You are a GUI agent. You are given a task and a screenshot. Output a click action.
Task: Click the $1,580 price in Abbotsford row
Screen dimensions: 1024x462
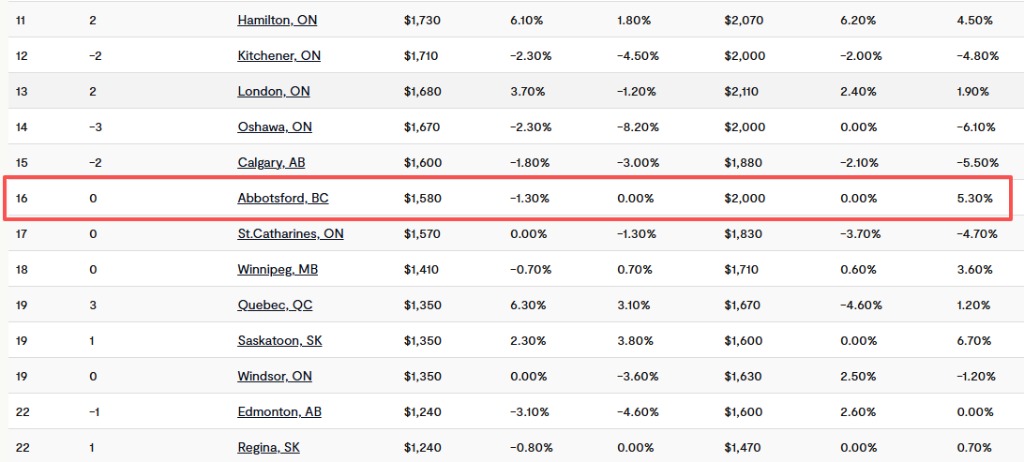[x=421, y=198]
